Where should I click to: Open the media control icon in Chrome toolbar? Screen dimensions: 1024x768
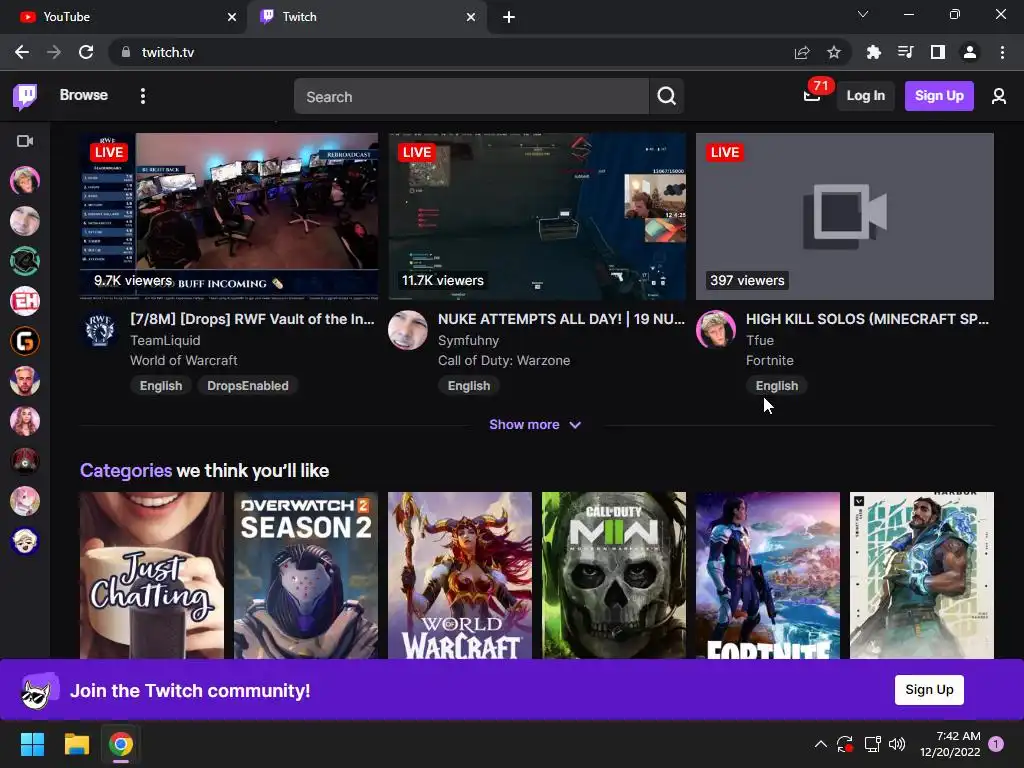pos(905,52)
